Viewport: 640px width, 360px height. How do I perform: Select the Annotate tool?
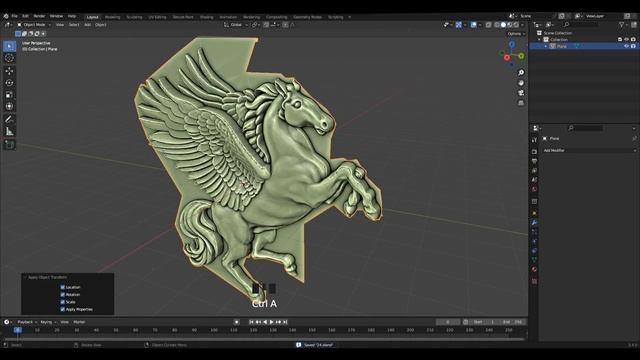click(9, 119)
